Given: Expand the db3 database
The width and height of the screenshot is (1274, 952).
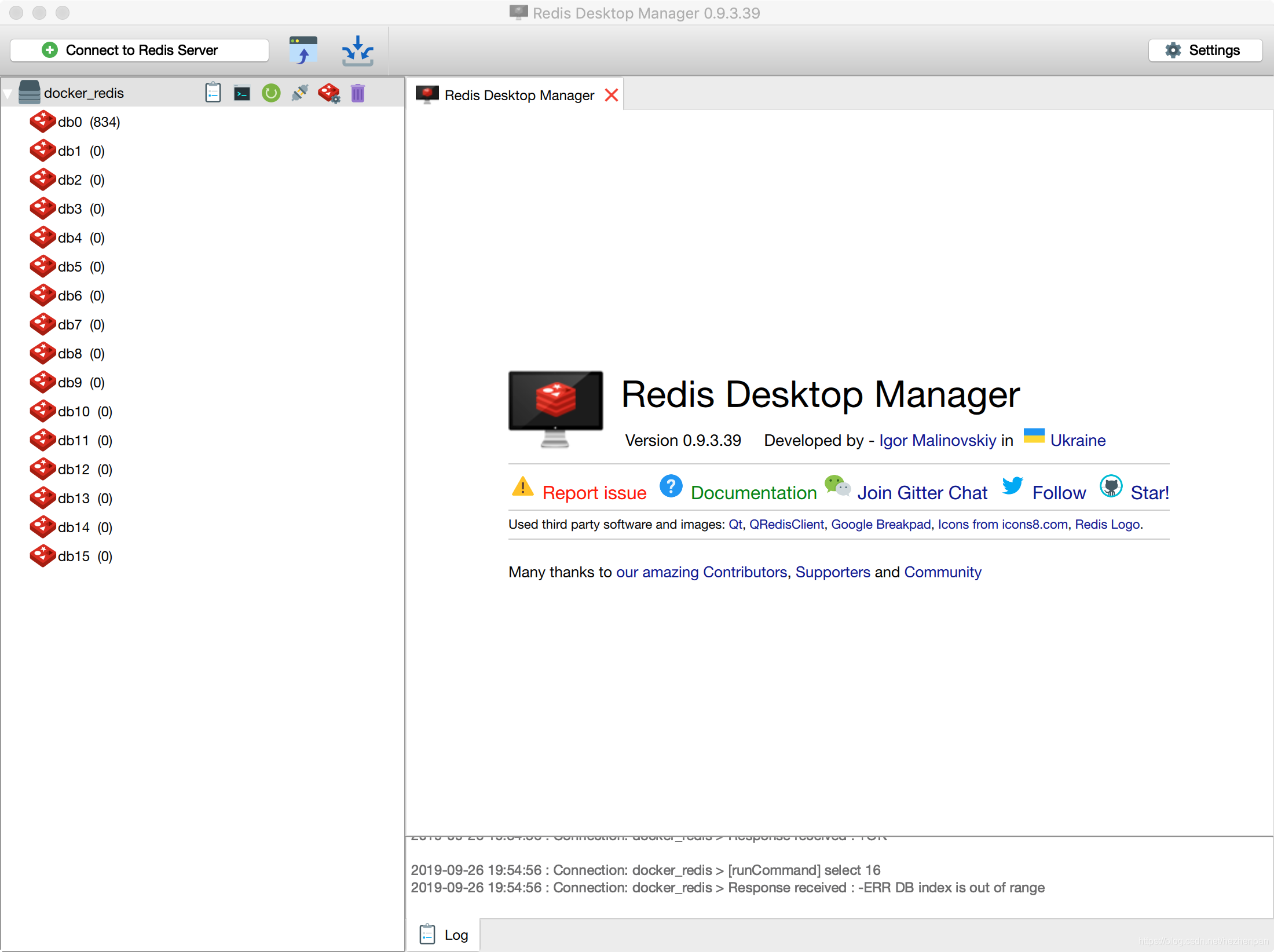Looking at the screenshot, I should pos(69,209).
